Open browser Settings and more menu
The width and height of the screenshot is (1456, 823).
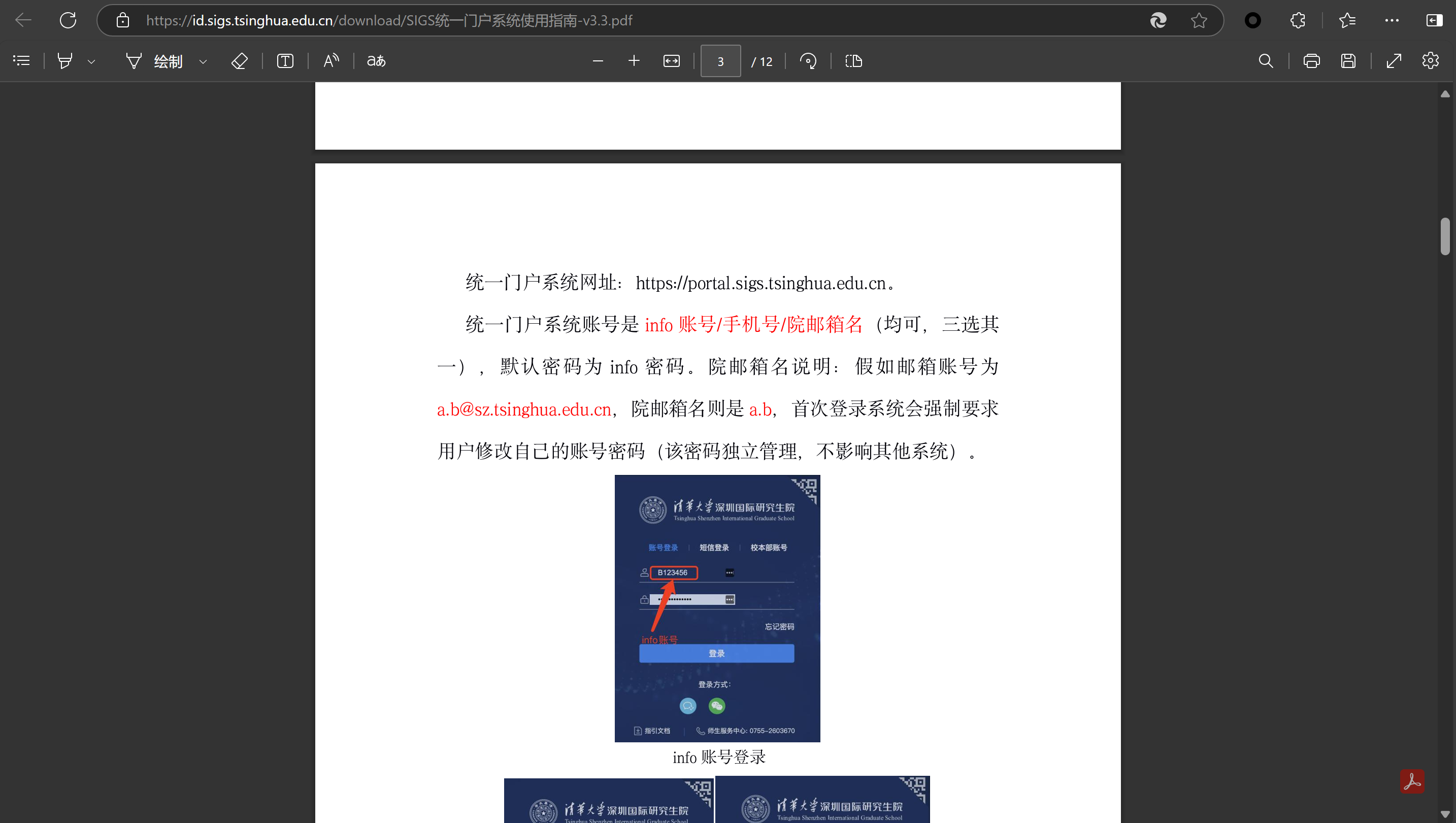(x=1392, y=20)
